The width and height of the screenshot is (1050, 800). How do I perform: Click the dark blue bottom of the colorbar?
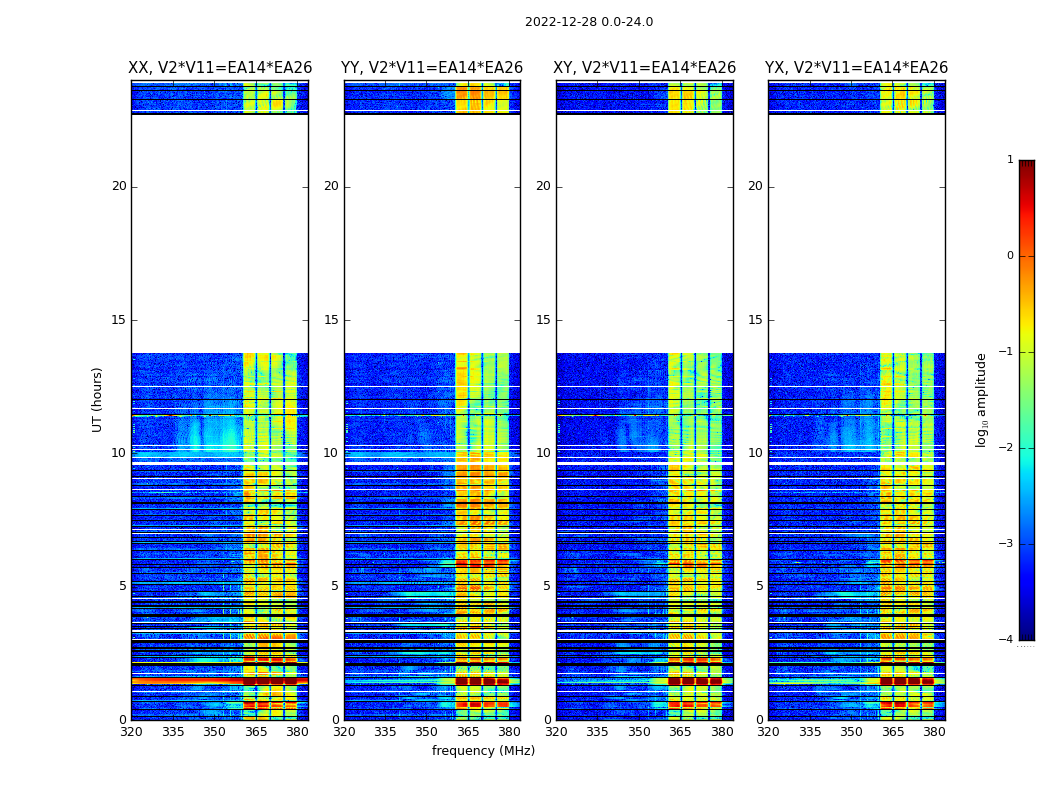(x=1026, y=632)
